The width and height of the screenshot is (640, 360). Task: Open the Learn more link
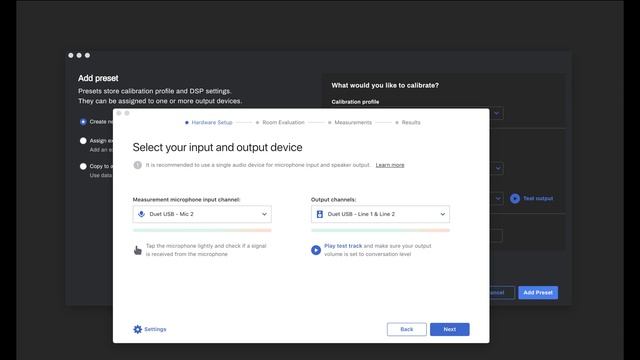pyautogui.click(x=390, y=165)
